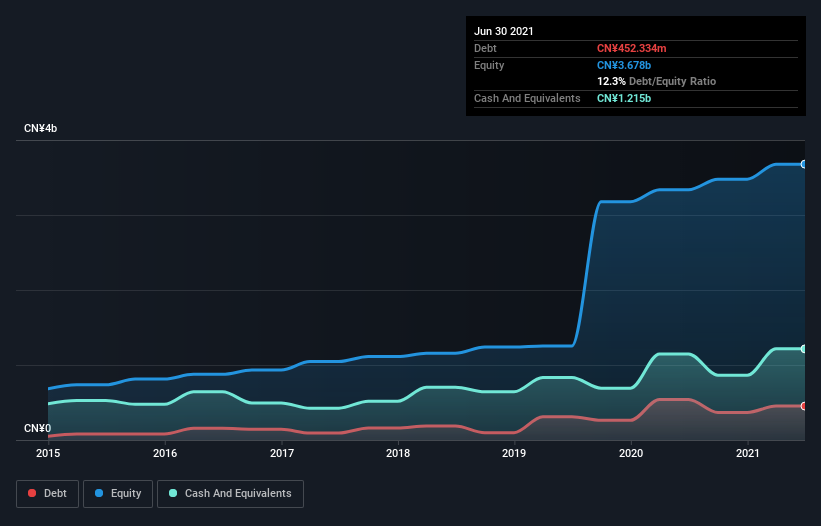Toggle the Equity series legend button
This screenshot has width=821, height=526.
118,494
